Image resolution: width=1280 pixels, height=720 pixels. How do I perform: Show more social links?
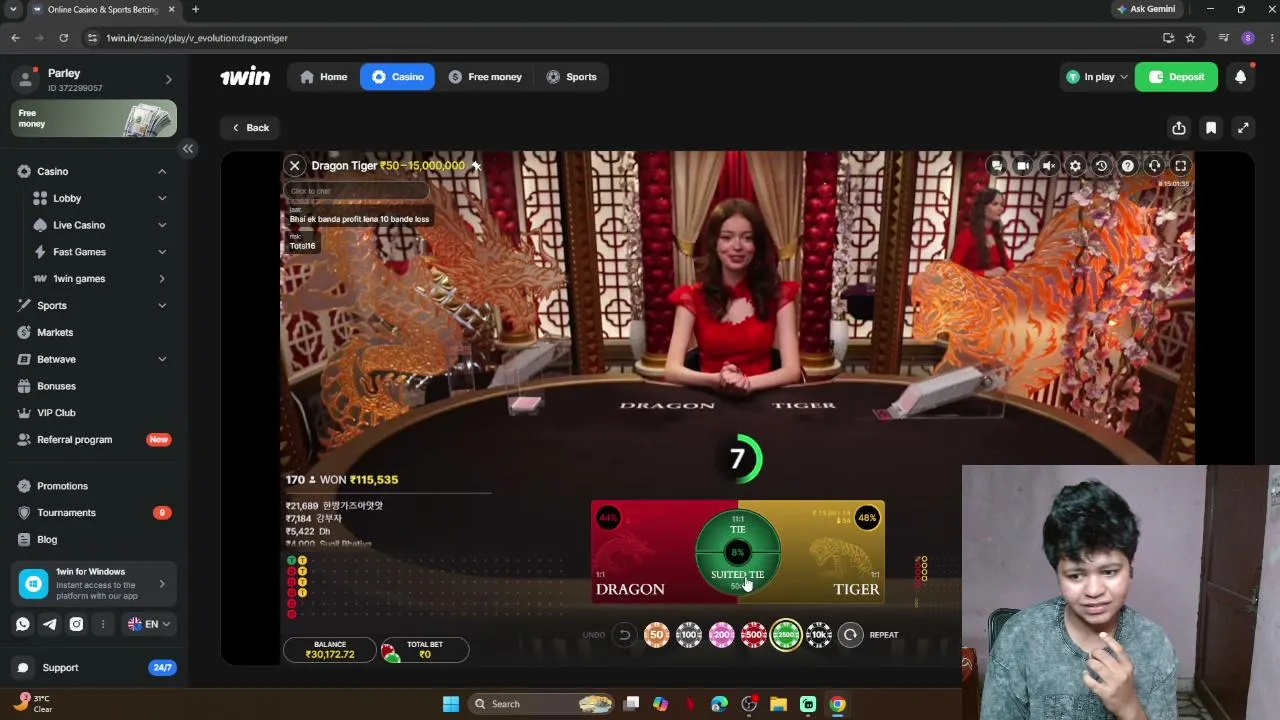[103, 624]
